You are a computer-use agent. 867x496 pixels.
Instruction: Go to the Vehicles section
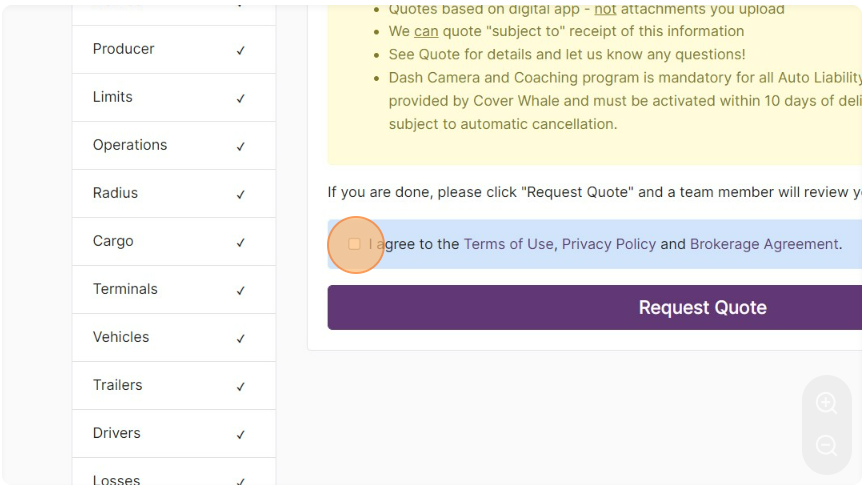[x=174, y=337]
